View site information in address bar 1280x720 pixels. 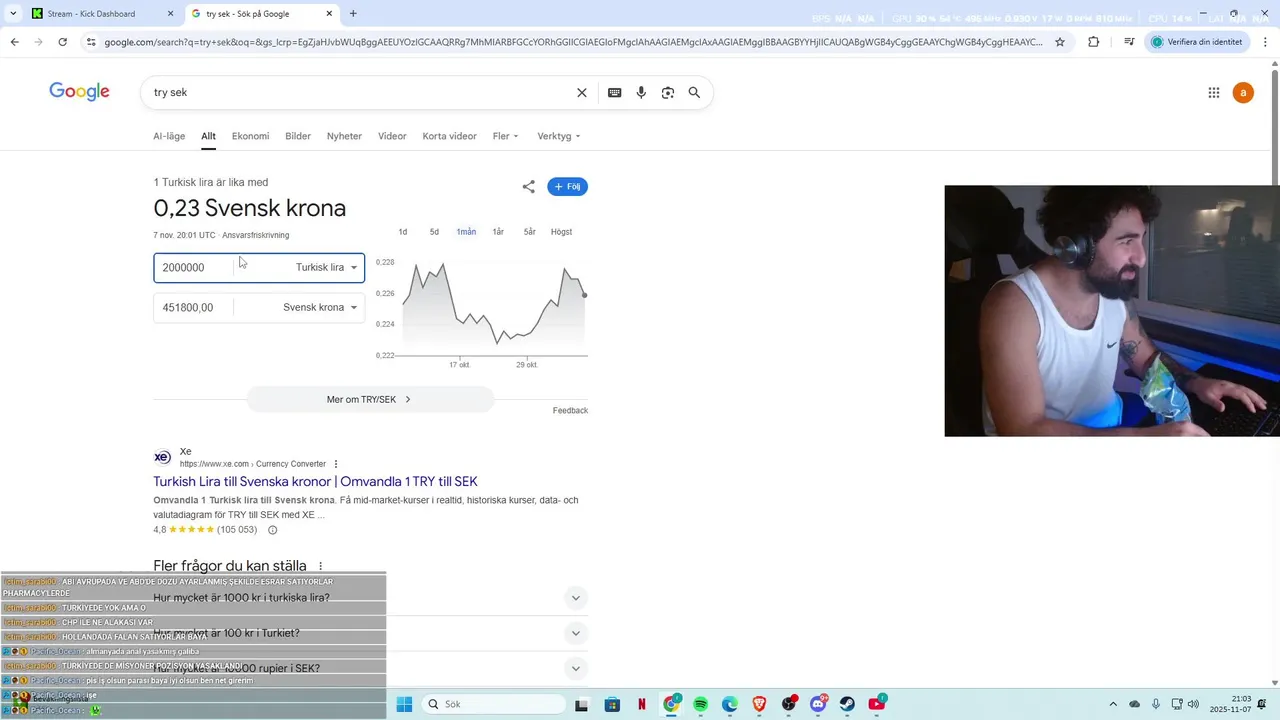coord(91,42)
